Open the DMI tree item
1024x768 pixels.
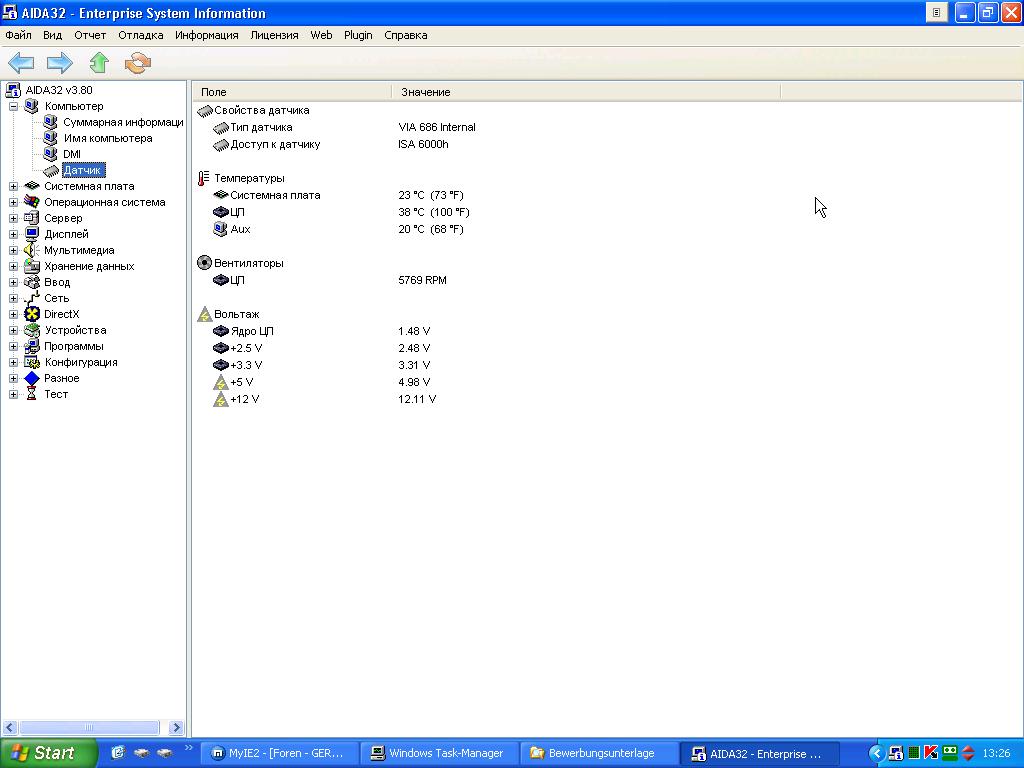click(72, 154)
